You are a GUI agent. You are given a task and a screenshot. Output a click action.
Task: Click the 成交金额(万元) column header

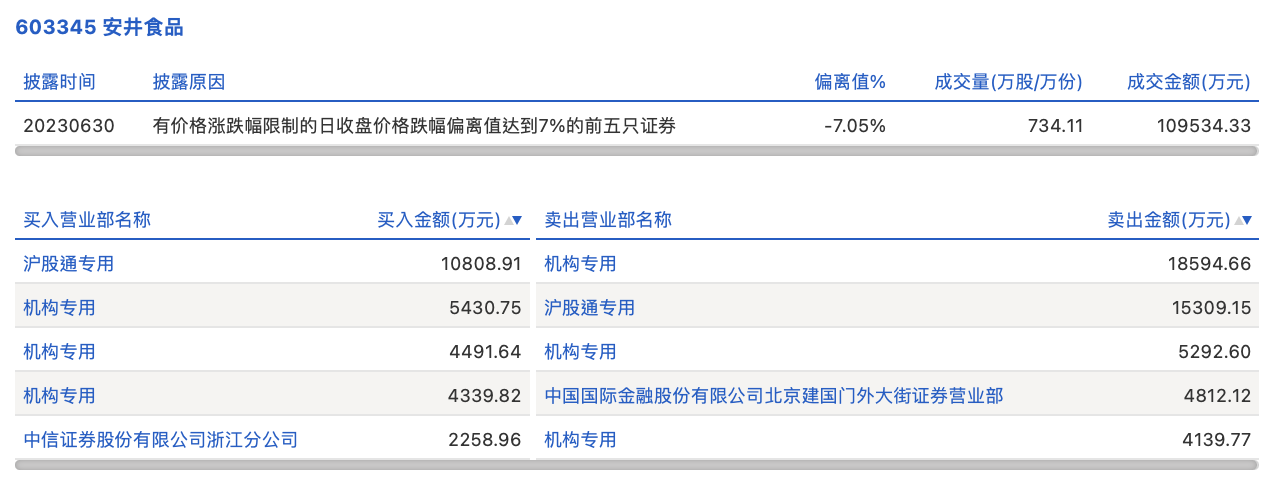click(x=1188, y=82)
